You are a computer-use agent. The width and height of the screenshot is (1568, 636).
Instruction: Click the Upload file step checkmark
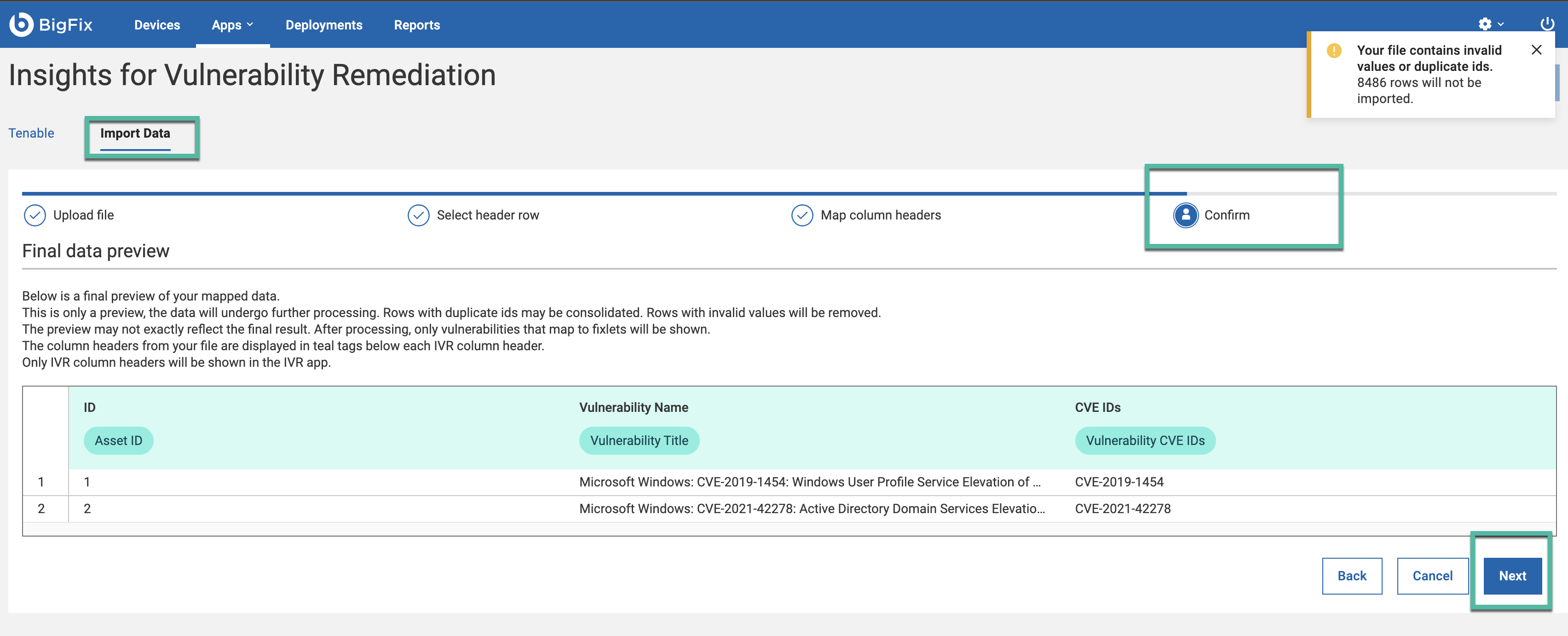[x=35, y=215]
